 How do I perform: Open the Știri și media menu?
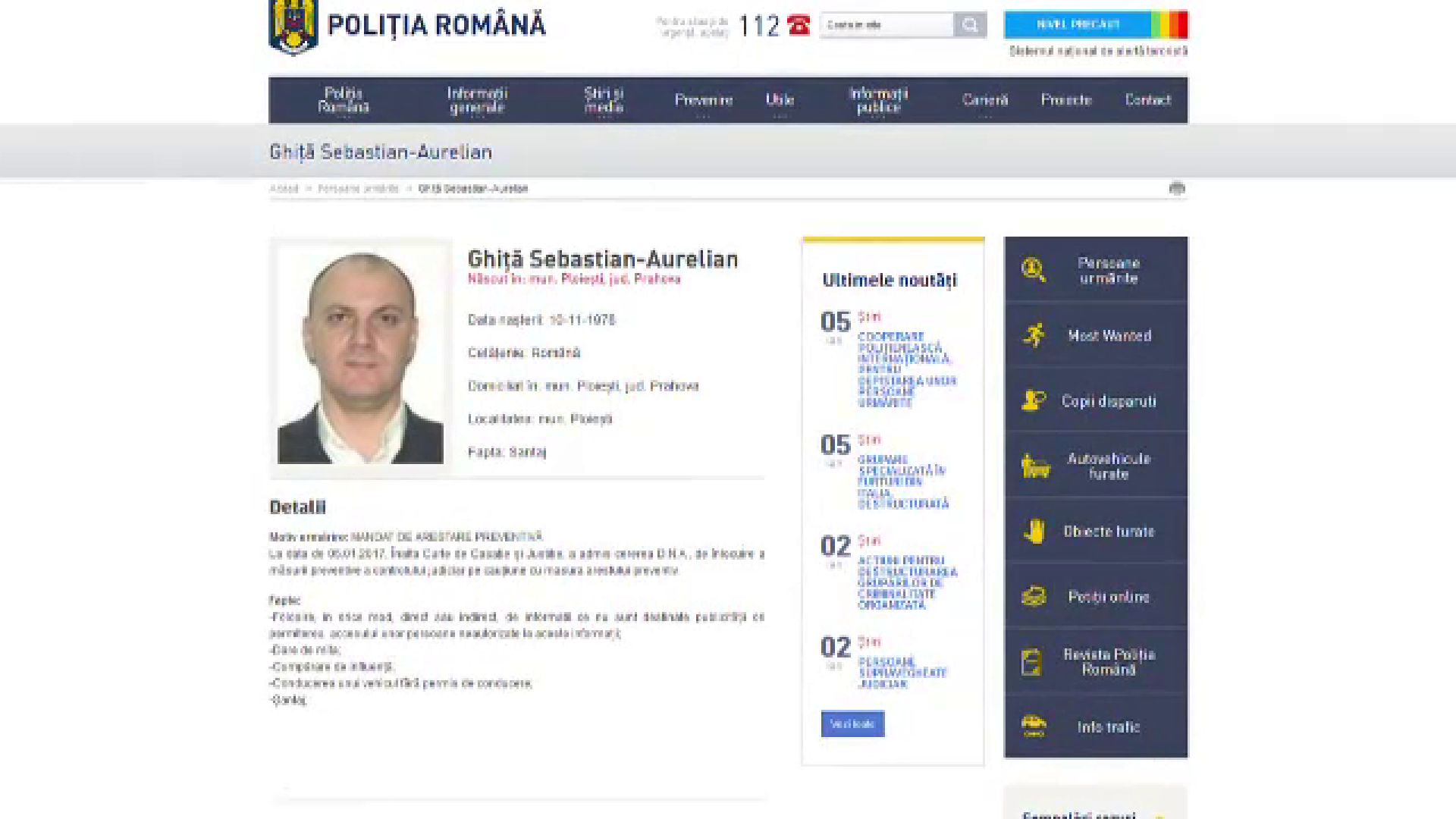coord(603,99)
